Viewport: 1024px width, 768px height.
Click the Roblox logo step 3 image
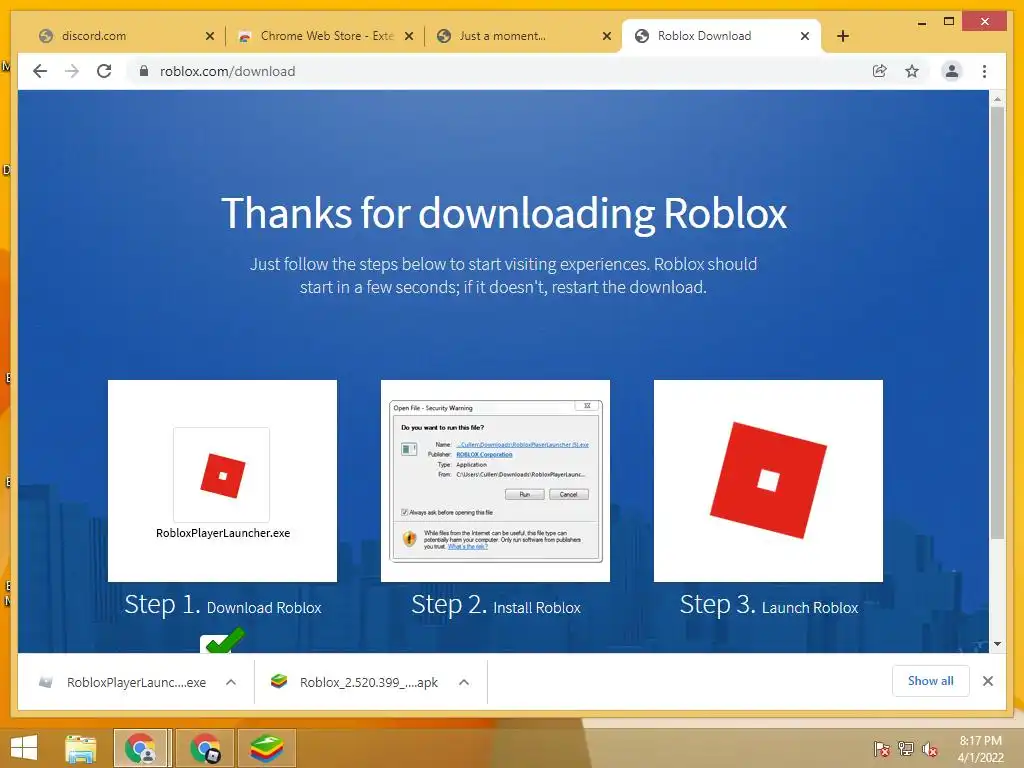point(768,481)
